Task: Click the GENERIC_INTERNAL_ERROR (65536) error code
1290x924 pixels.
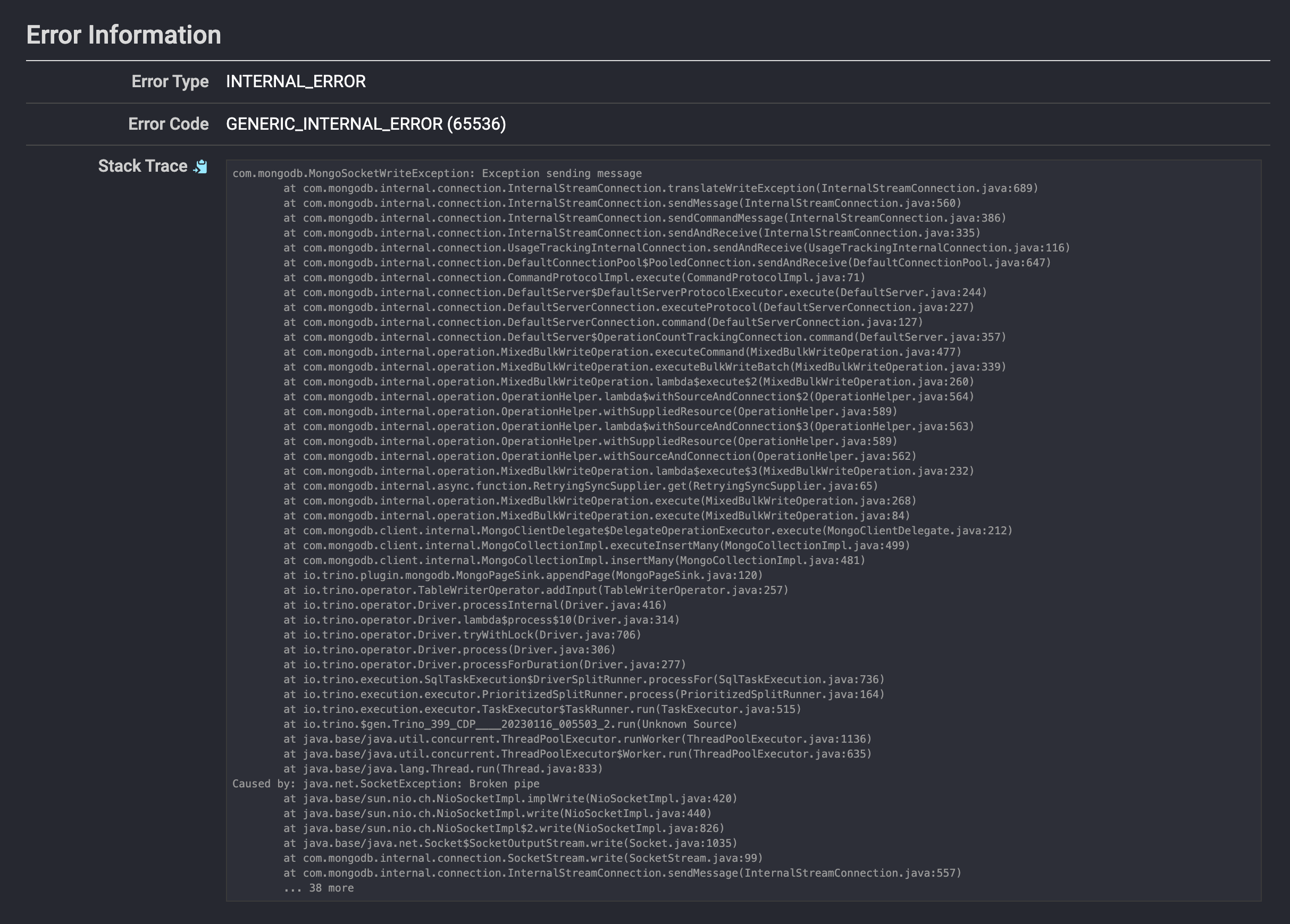Action: 366,123
